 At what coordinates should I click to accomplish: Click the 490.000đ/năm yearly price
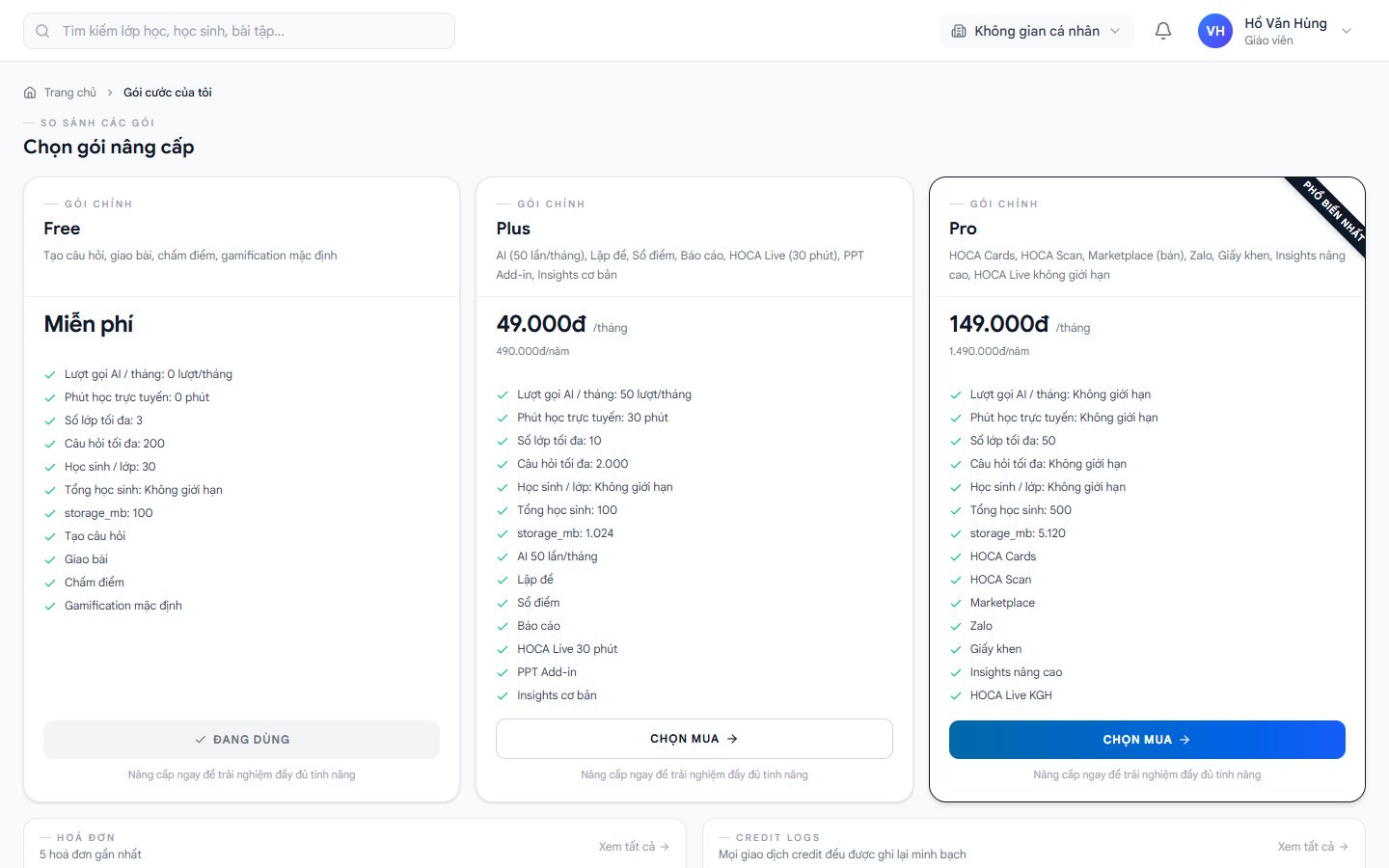[532, 351]
